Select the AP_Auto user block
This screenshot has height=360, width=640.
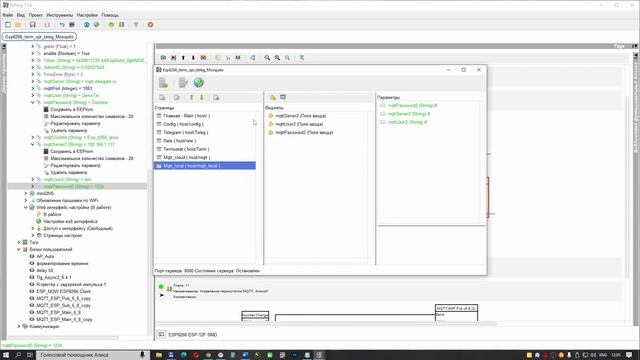coord(45,256)
